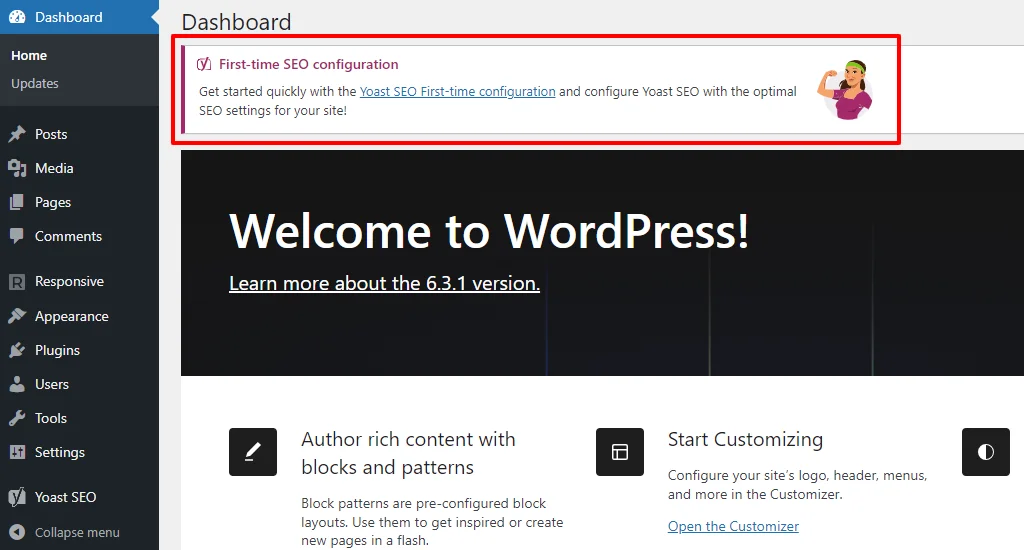Viewport: 1024px width, 550px height.
Task: Open the Plugins menu
Action: [x=79, y=350]
